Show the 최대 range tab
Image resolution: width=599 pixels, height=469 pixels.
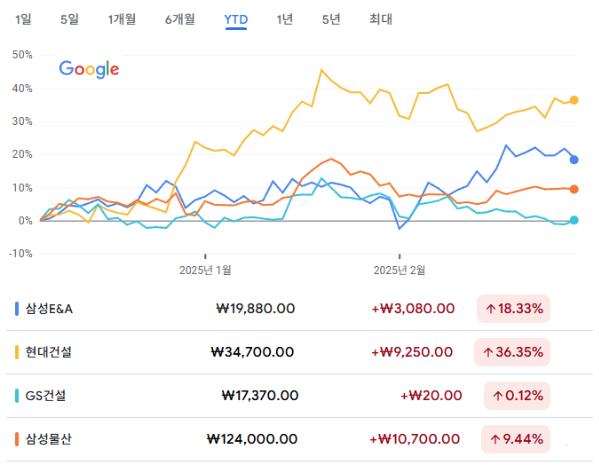pyautogui.click(x=381, y=19)
